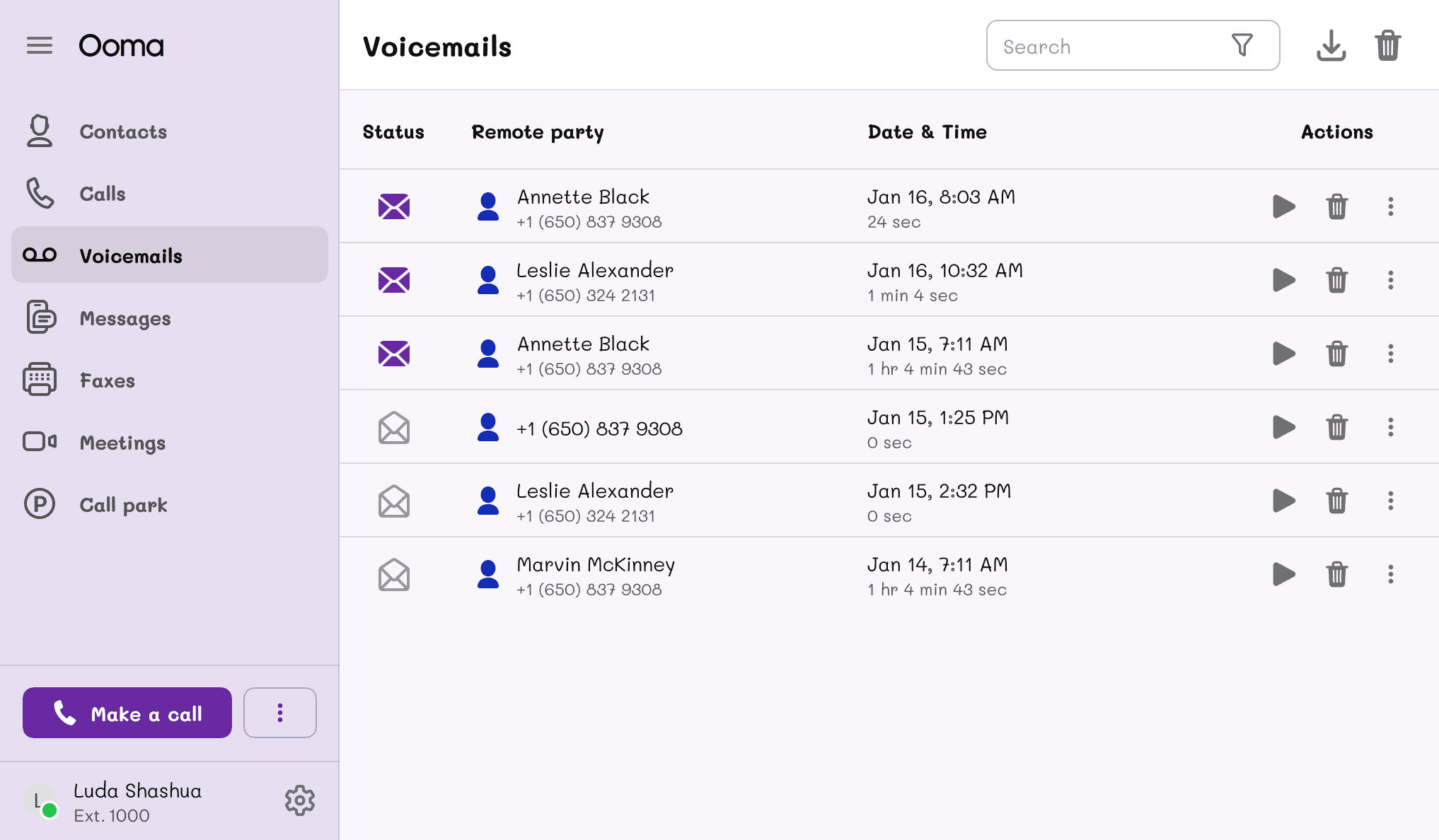Open settings gear next to Luda Shashua
This screenshot has height=840, width=1439.
pos(300,800)
